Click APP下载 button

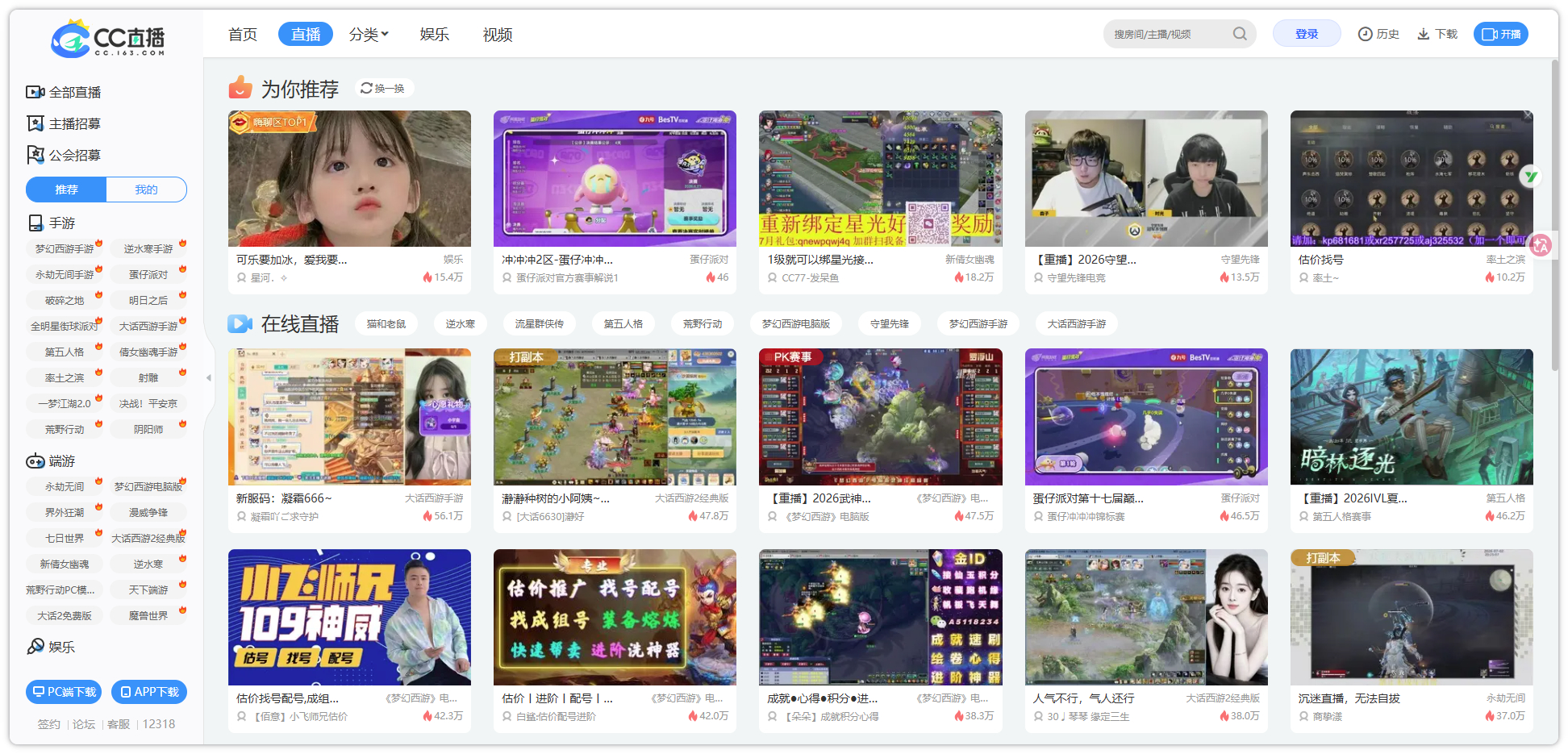click(149, 692)
